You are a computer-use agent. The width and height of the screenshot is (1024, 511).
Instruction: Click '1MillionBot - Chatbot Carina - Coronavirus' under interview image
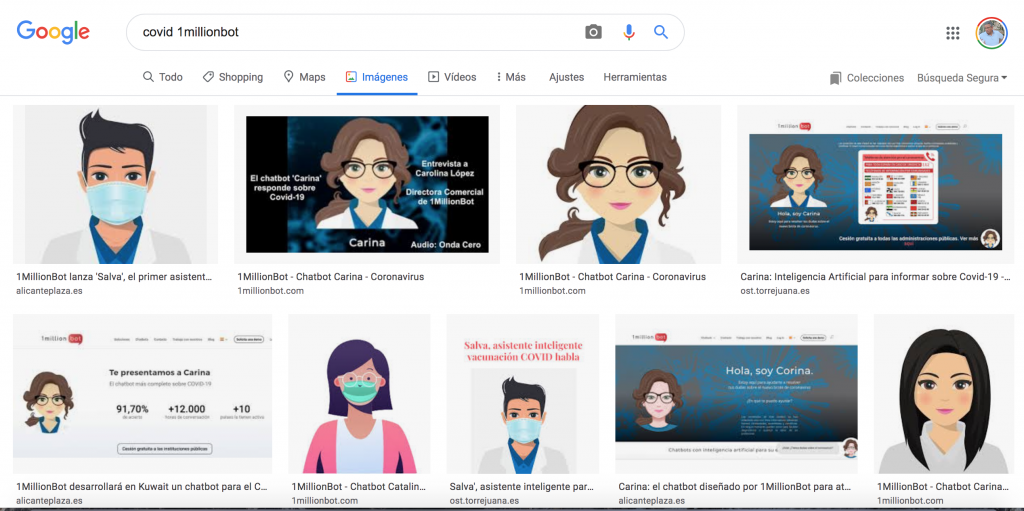click(x=330, y=276)
